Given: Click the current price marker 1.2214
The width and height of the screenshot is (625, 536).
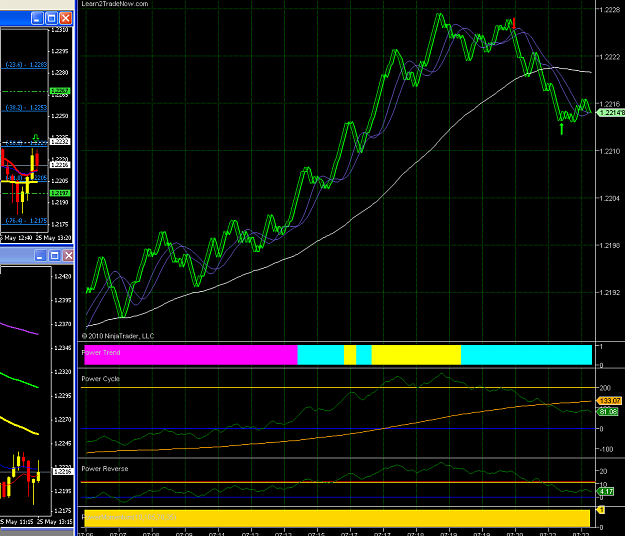Looking at the screenshot, I should click(x=611, y=113).
